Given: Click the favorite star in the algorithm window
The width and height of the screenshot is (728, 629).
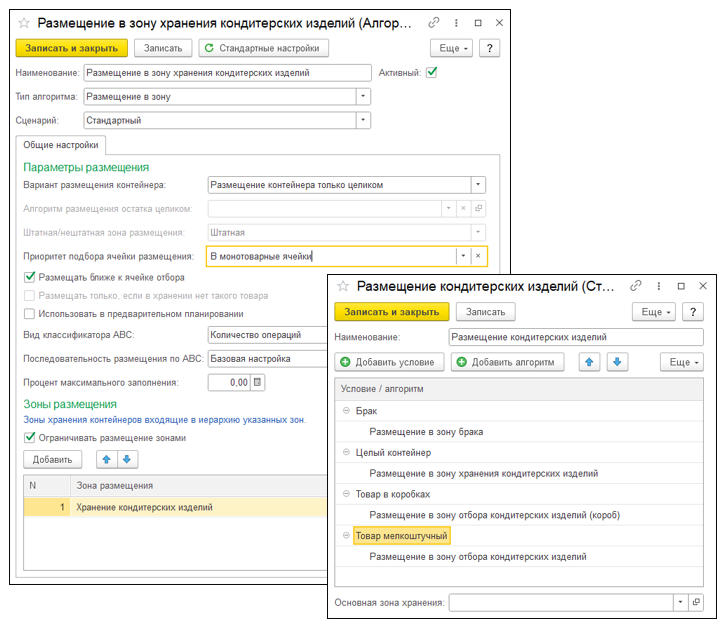Looking at the screenshot, I should (24, 23).
